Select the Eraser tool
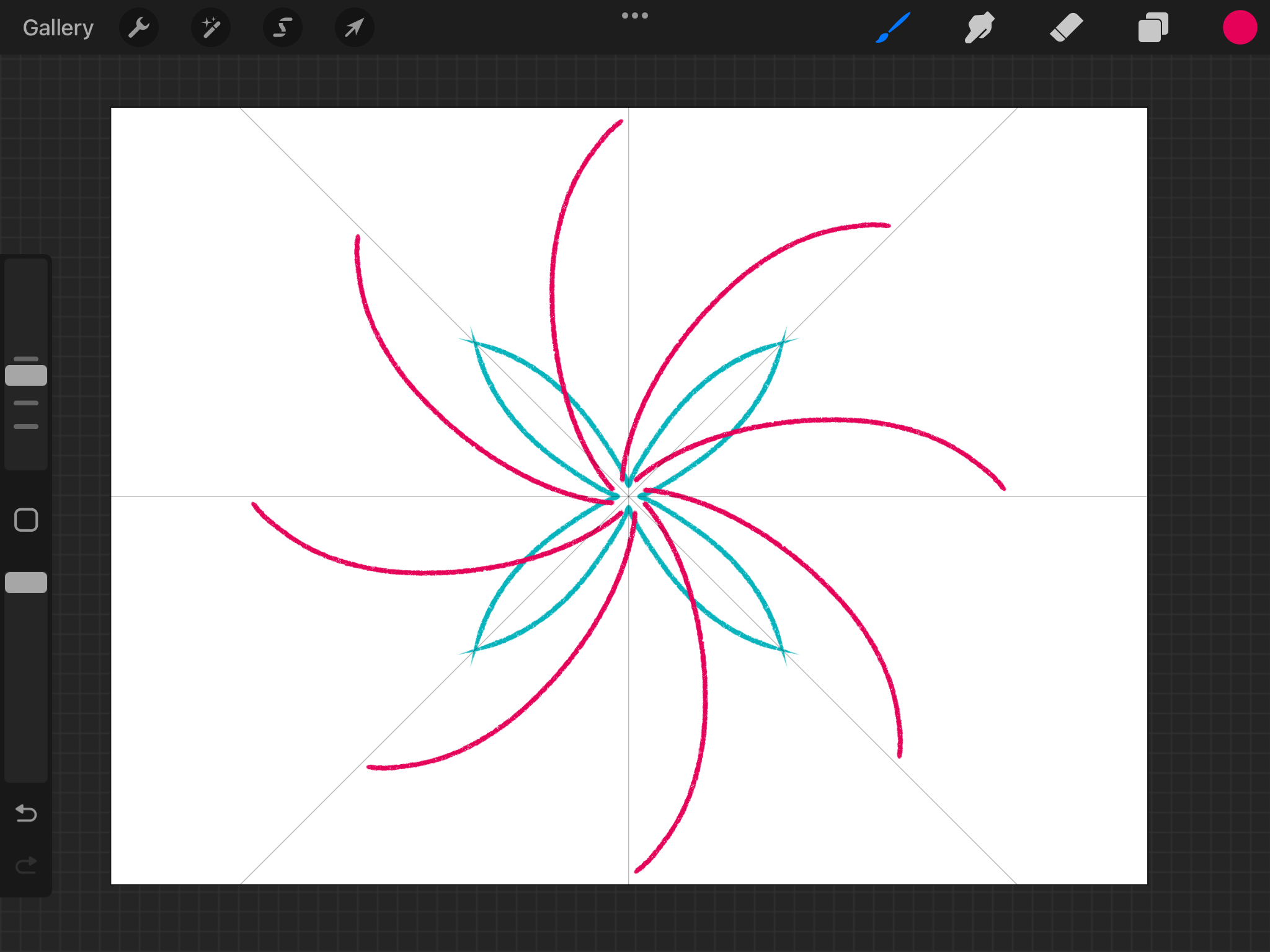1270x952 pixels. pyautogui.click(x=1066, y=28)
